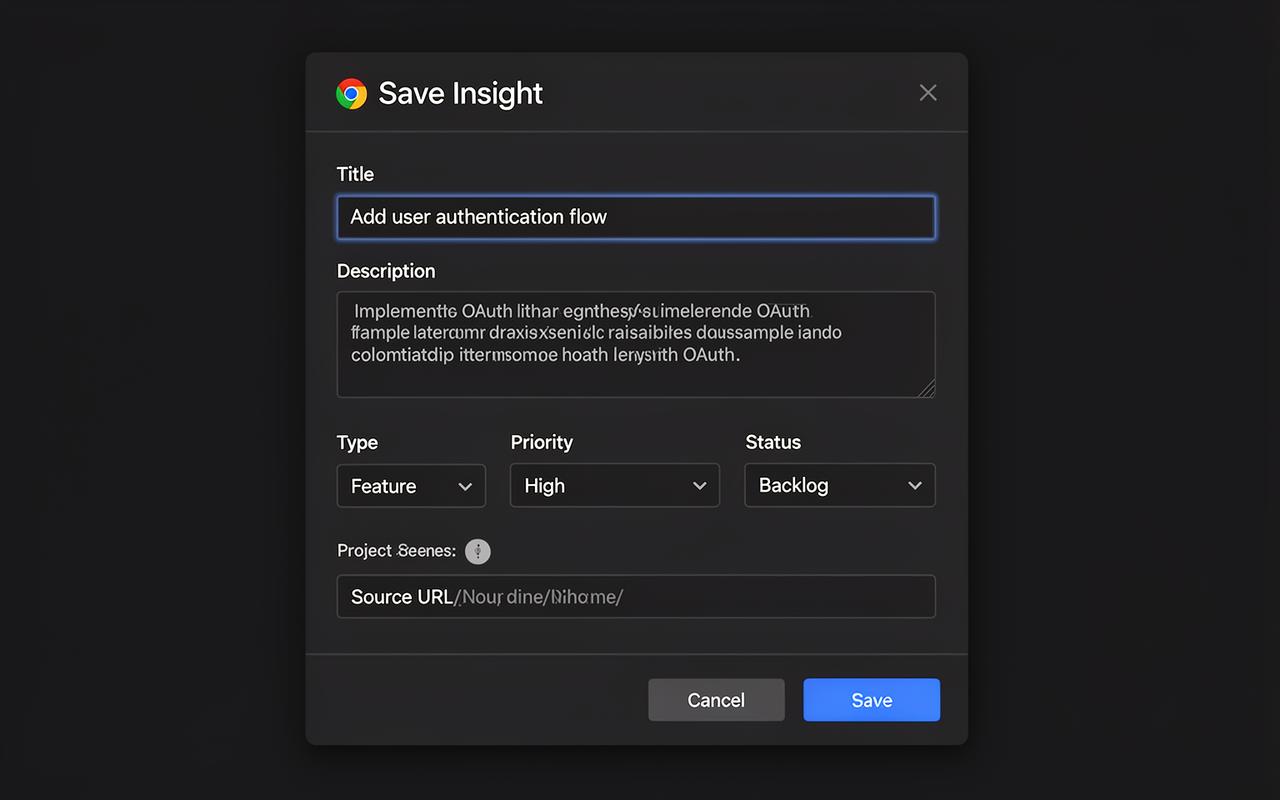Screen dimensions: 1280x800
Task: Click the Description field label
Action: 386,271
